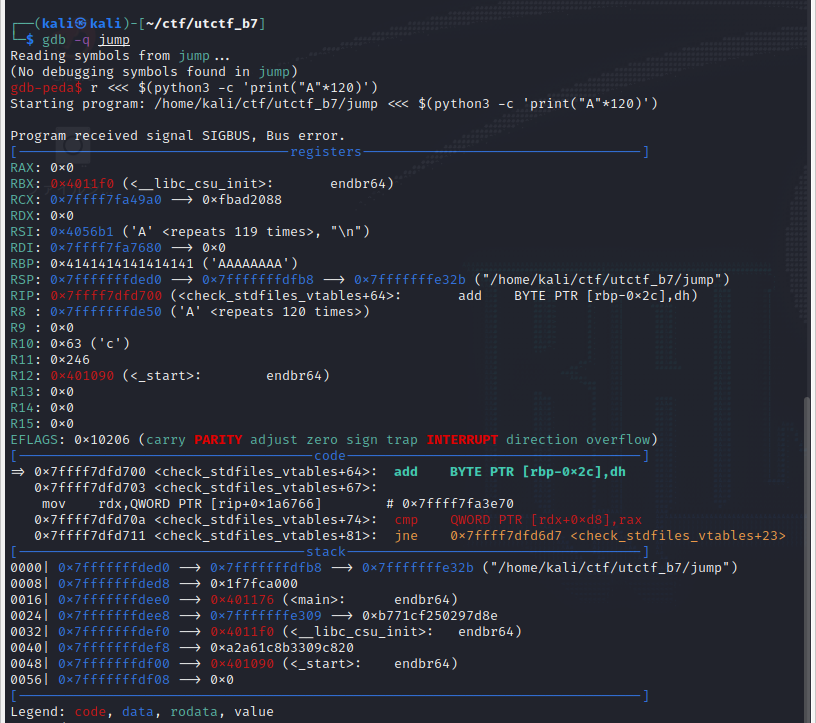The width and height of the screenshot is (816, 723).
Task: Click the RSI value 0x4056b1
Action: point(82,232)
